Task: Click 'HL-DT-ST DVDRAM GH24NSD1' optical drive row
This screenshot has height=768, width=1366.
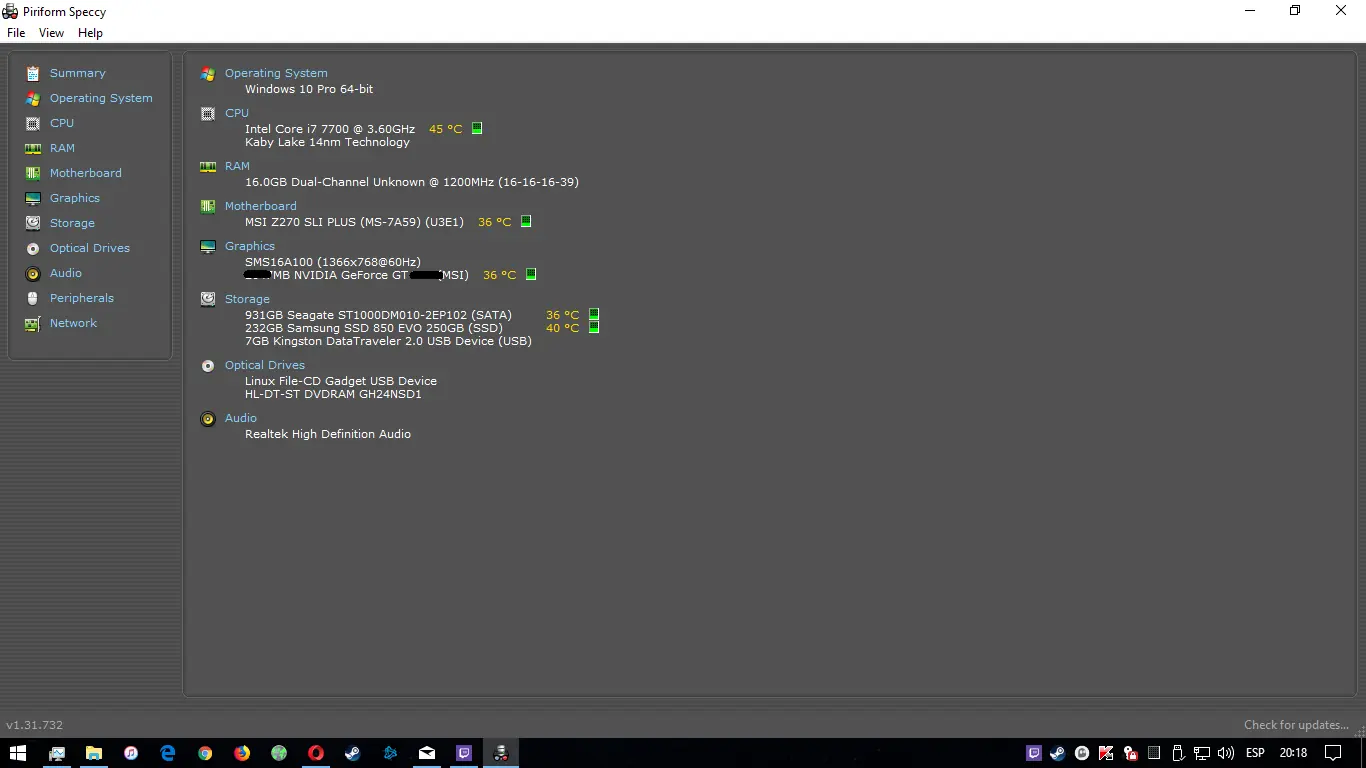Action: click(x=333, y=394)
